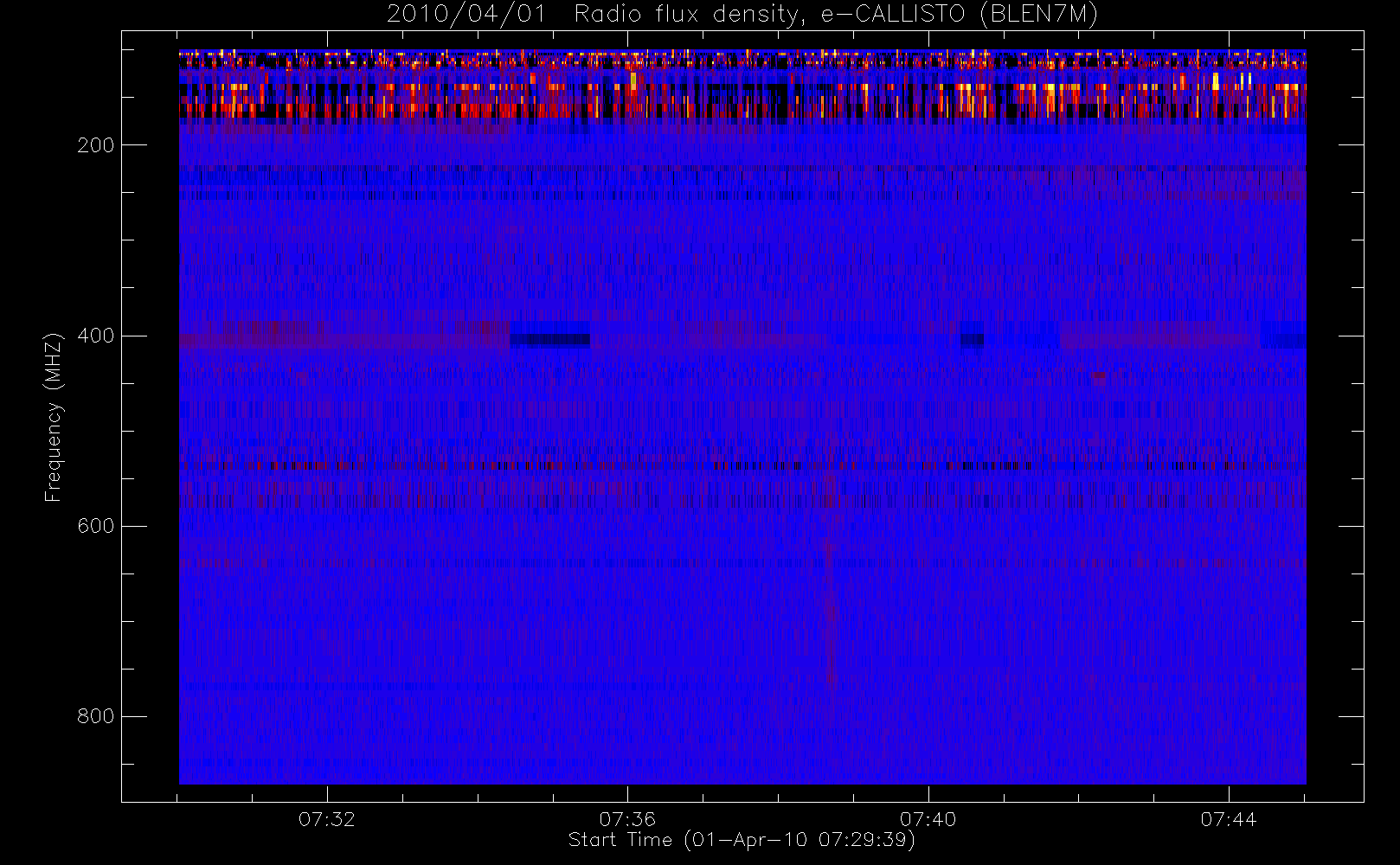Click the 07:36 time tick label
Screen dimensions: 1400x865
pyautogui.click(x=627, y=819)
